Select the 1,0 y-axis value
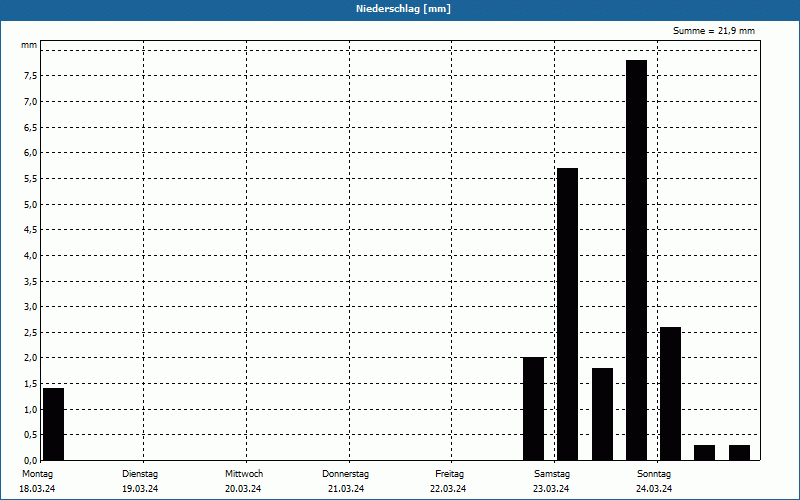Image resolution: width=800 pixels, height=500 pixels. coord(31,410)
